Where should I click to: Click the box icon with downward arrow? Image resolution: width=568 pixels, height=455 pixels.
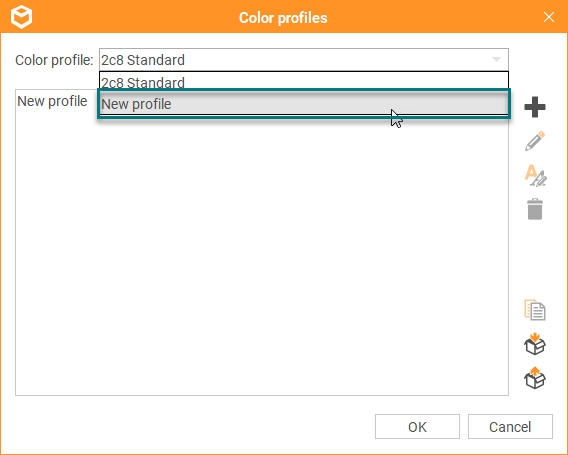tap(535, 344)
